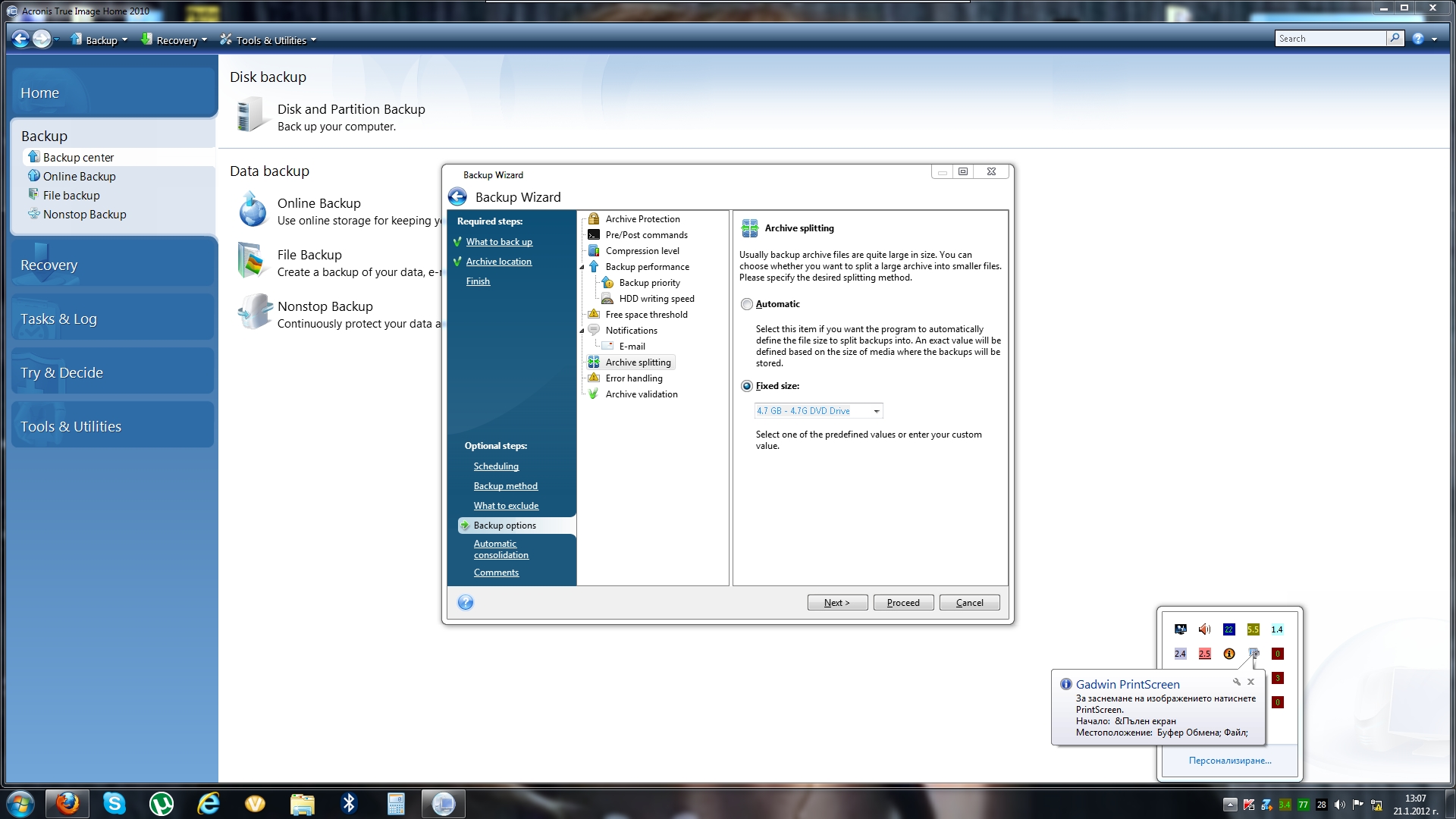Click the Pre/Post commands terminal icon
The height and width of the screenshot is (819, 1456).
(594, 235)
